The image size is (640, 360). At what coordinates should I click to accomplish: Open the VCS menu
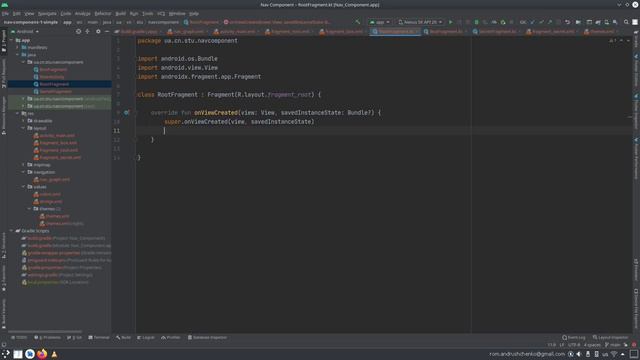point(161,13)
